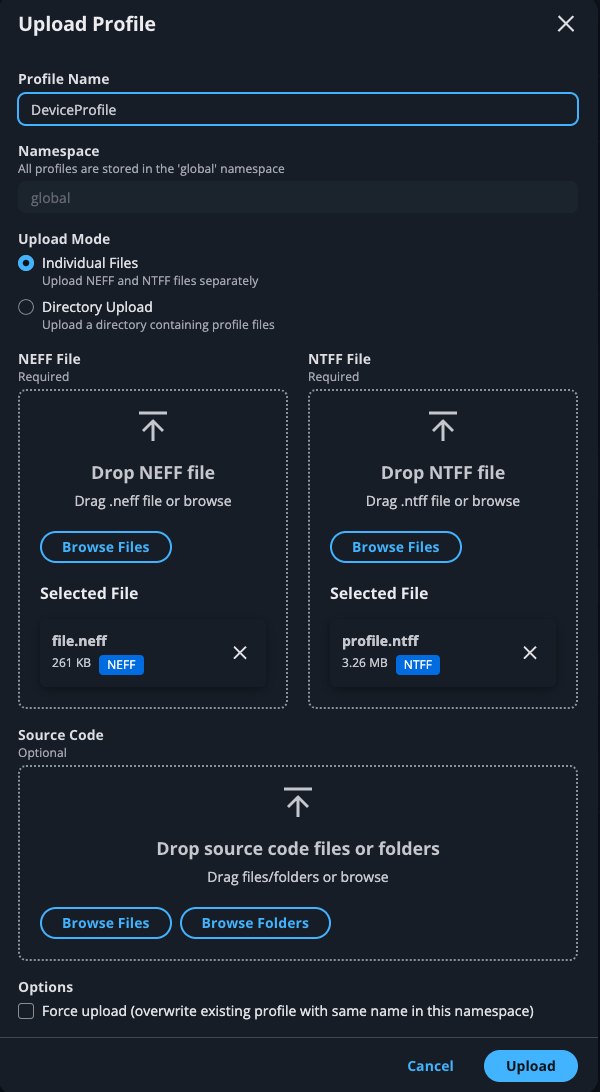Dismiss the Upload Profile dialog with the X

pos(565,23)
